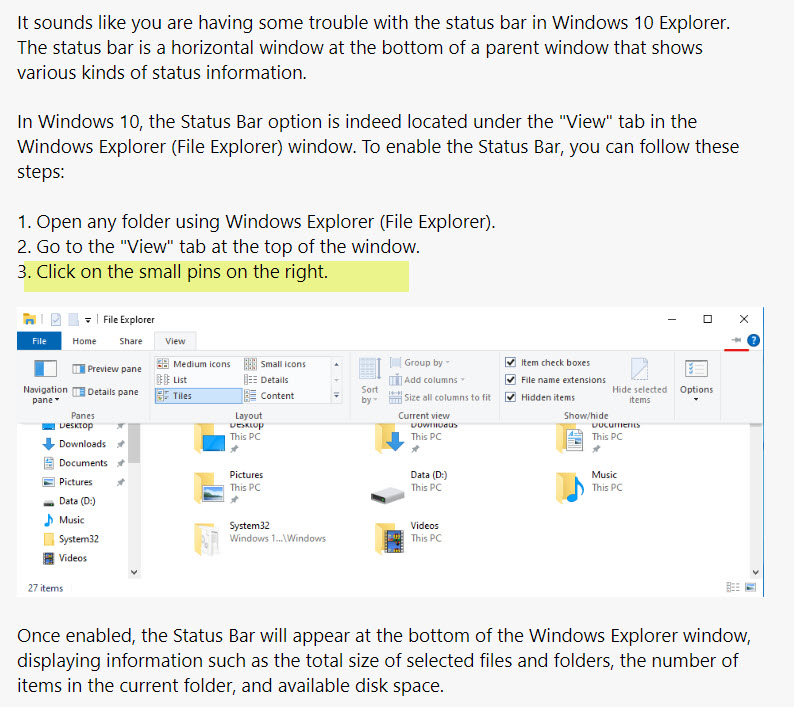Select Data (D:) in navigation pane
The image size is (794, 707).
click(x=69, y=501)
